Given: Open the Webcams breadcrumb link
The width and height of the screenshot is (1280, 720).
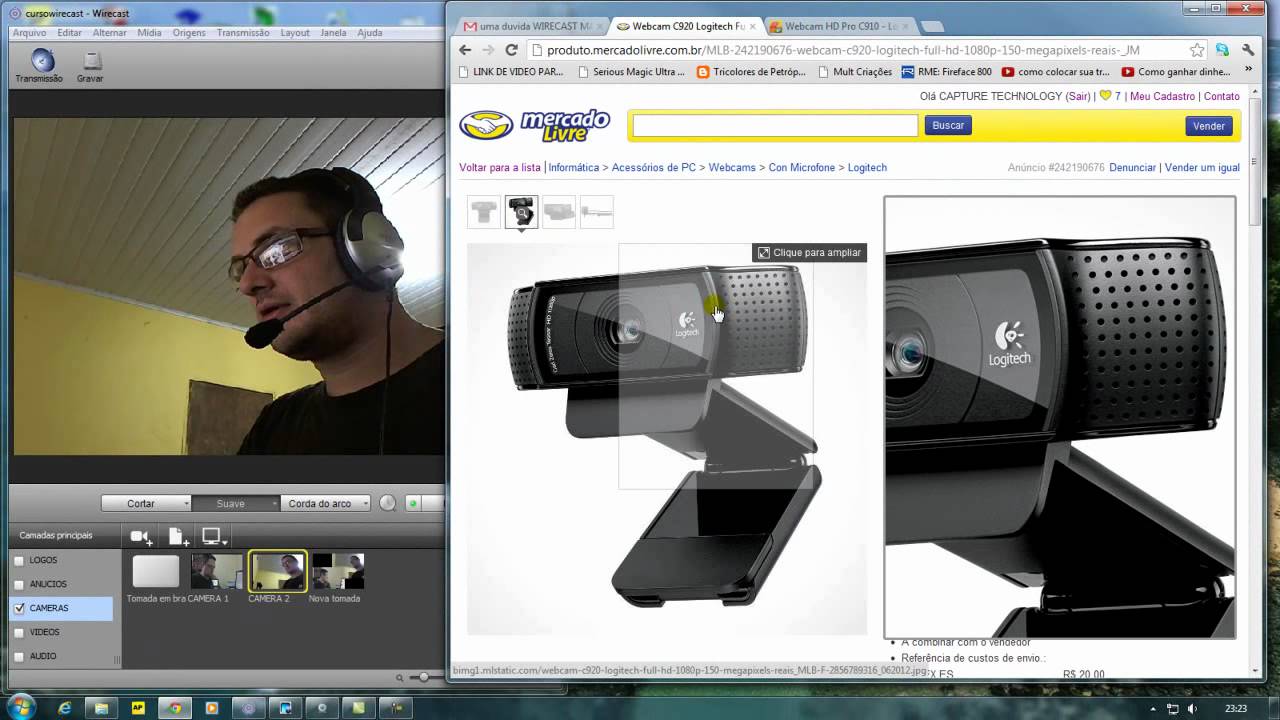Looking at the screenshot, I should [732, 168].
